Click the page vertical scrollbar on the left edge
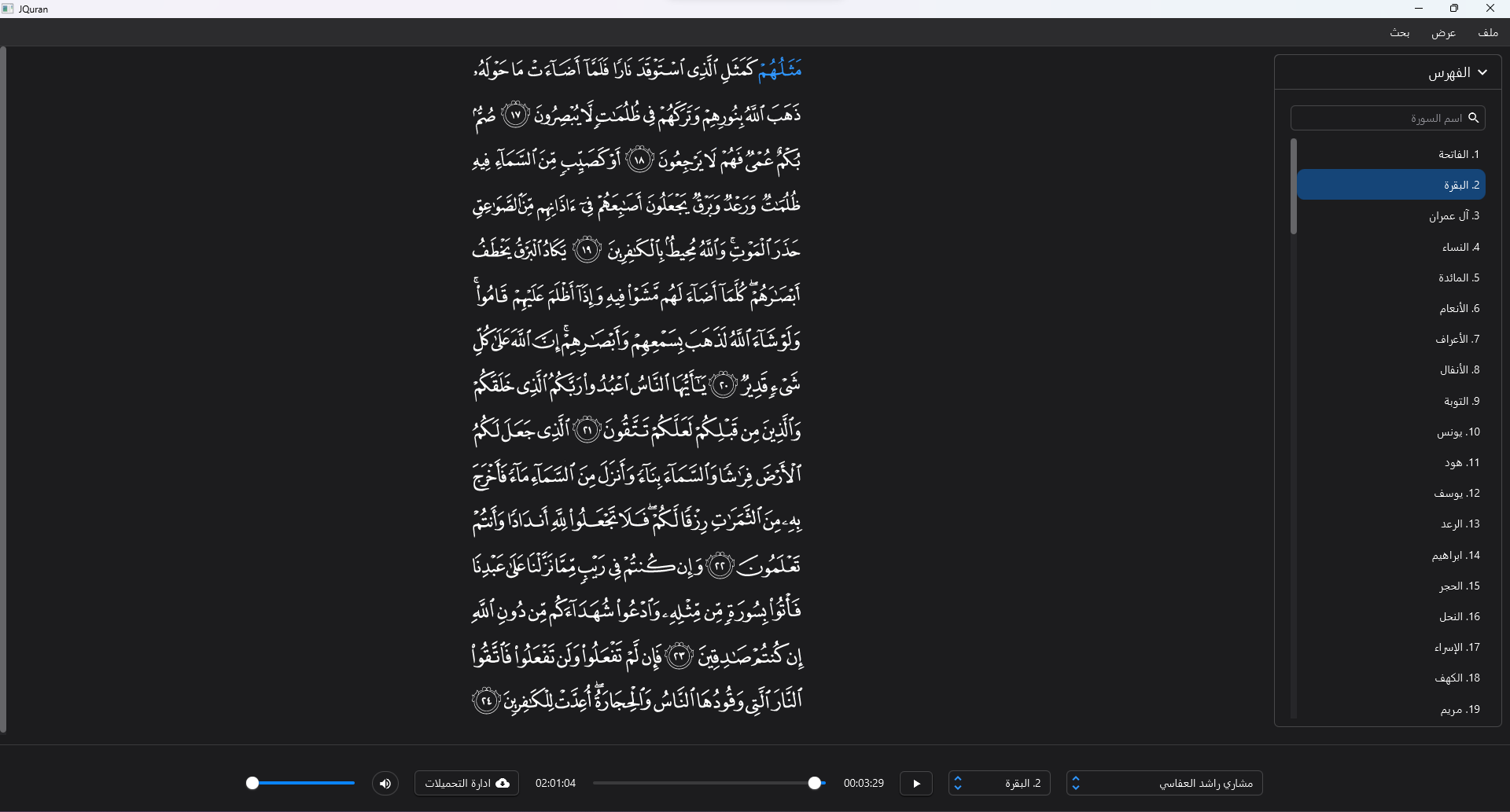 click(x=3, y=390)
